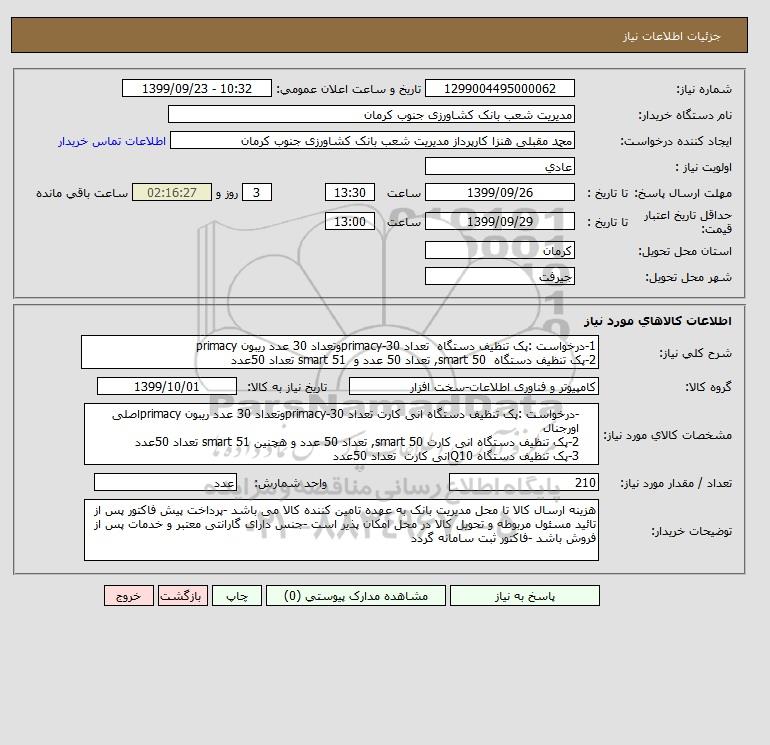
Task: Click goods need date 1399/10/01
Action: point(167,386)
